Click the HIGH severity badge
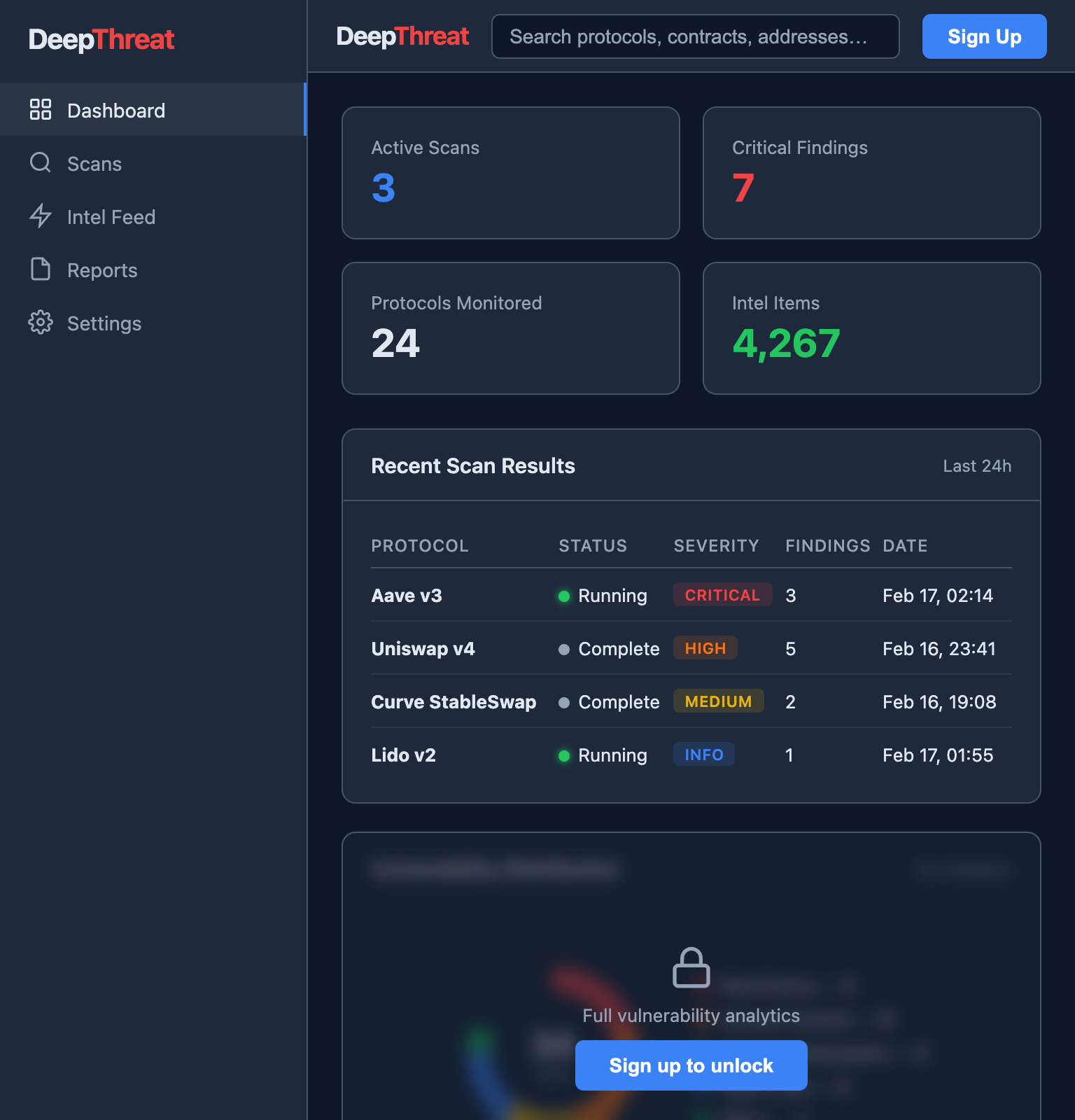Image resolution: width=1075 pixels, height=1120 pixels. click(705, 648)
